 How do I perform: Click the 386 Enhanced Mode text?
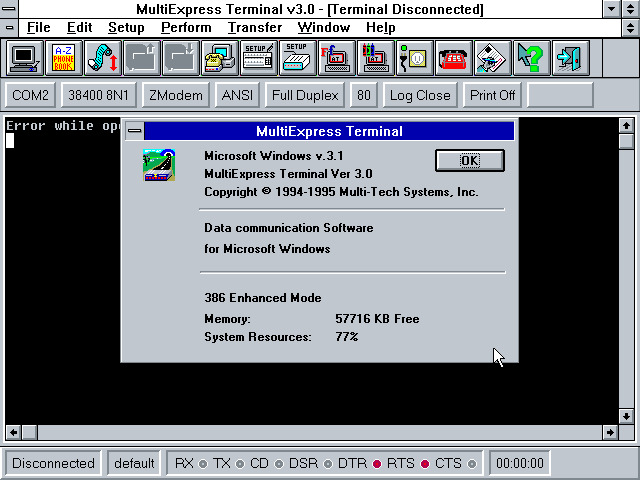(x=263, y=298)
